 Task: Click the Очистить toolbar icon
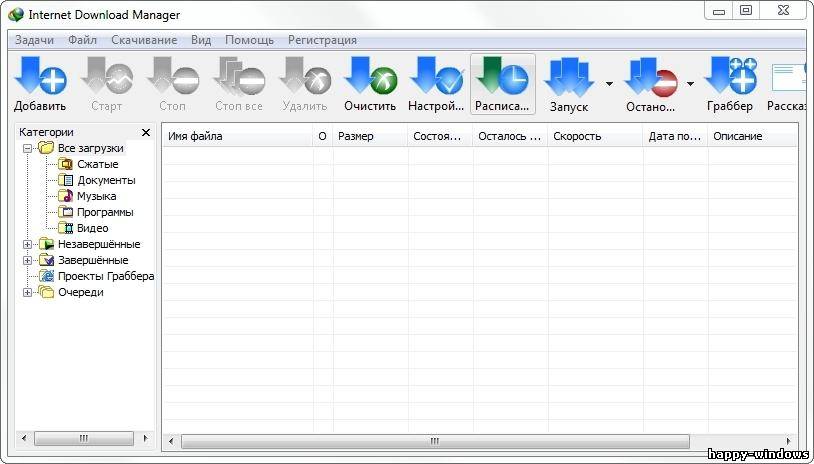(371, 76)
